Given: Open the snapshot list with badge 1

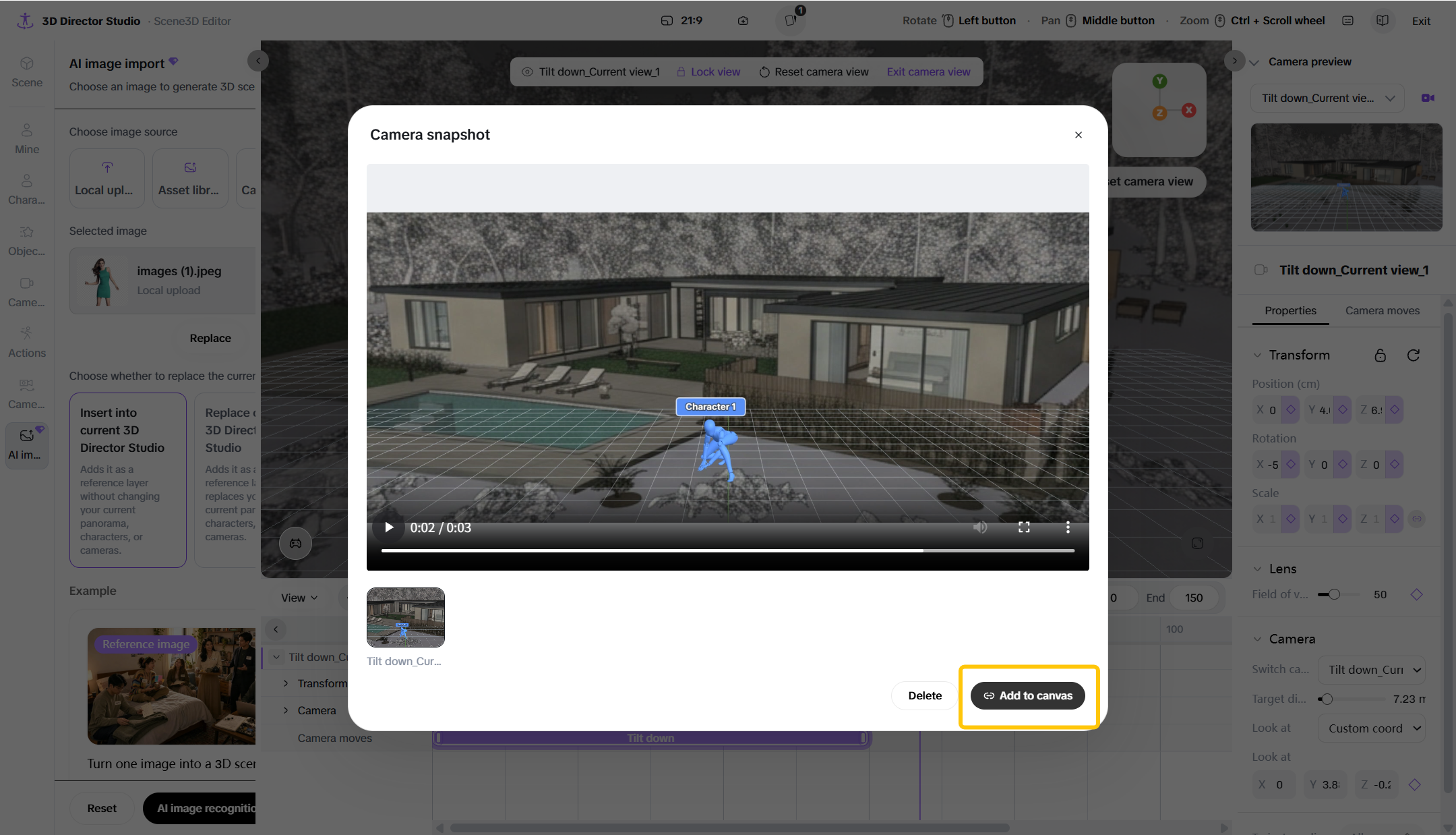Looking at the screenshot, I should (x=791, y=20).
